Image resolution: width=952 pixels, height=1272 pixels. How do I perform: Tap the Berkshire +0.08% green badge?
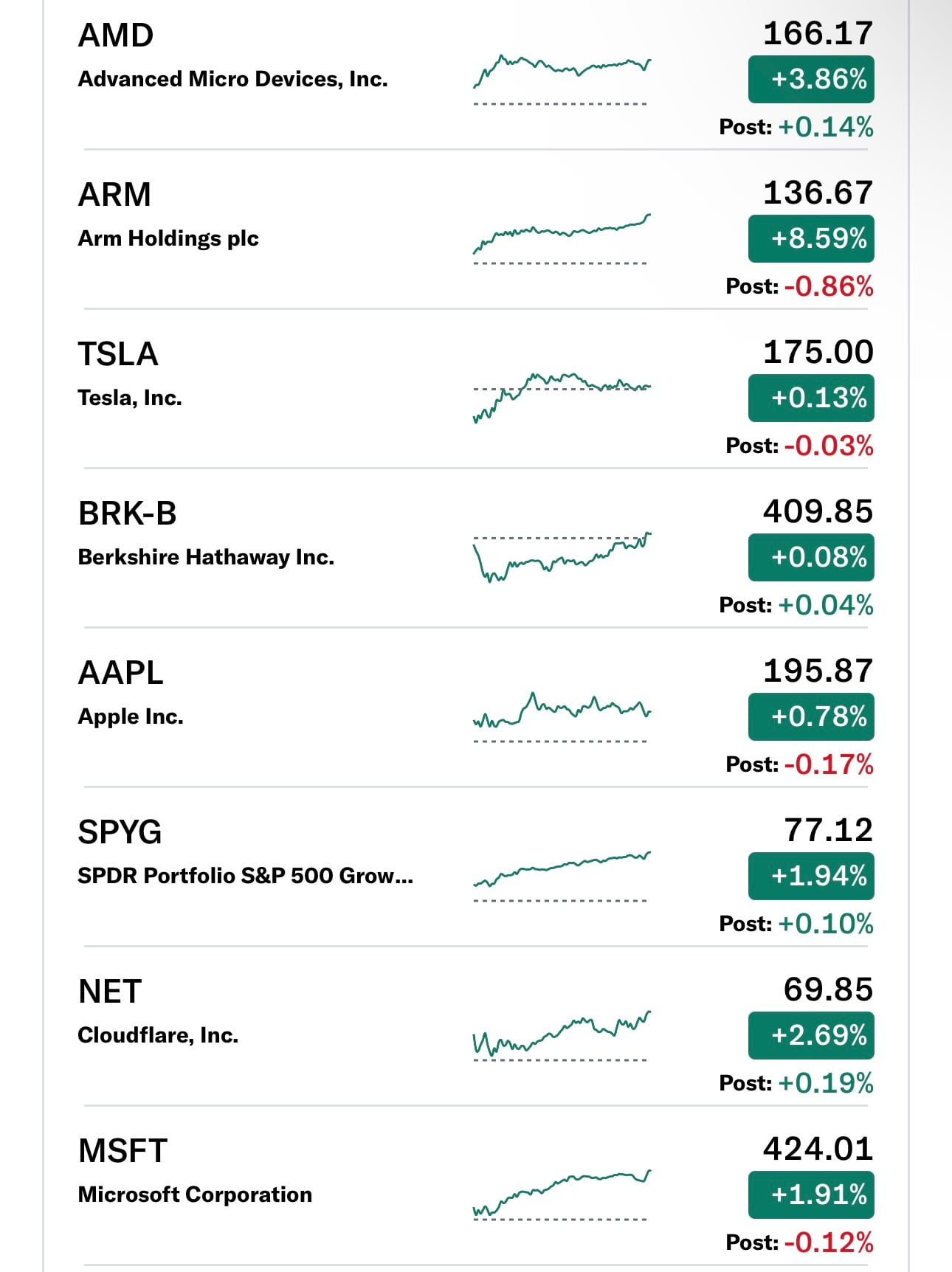tap(811, 557)
